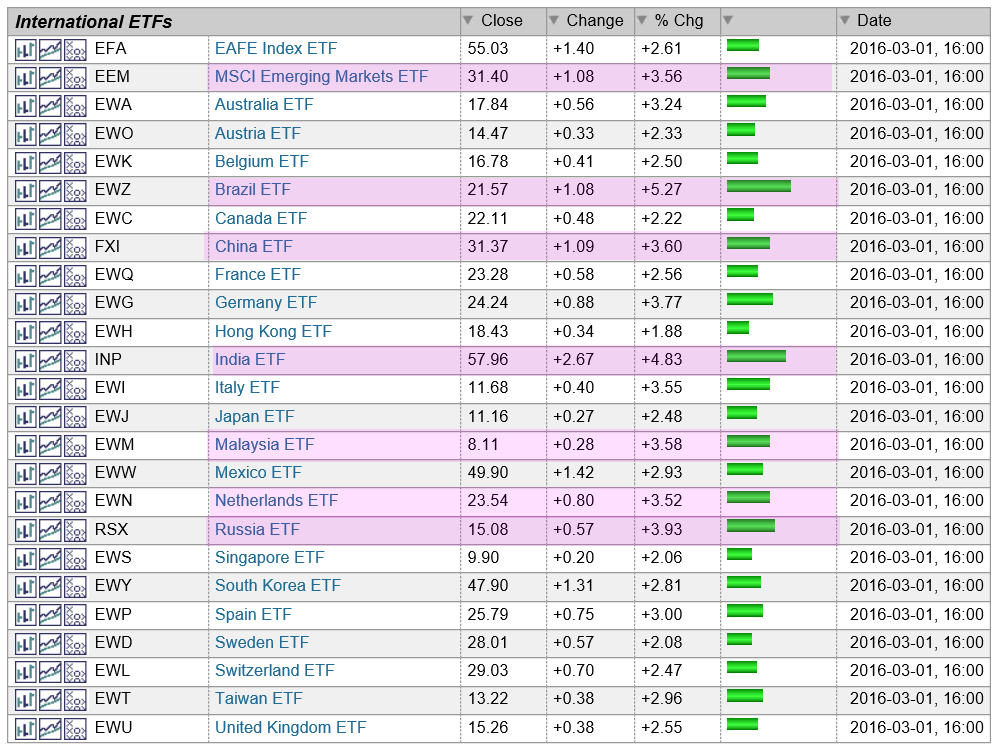Open the Germany ETF link

pyautogui.click(x=265, y=303)
